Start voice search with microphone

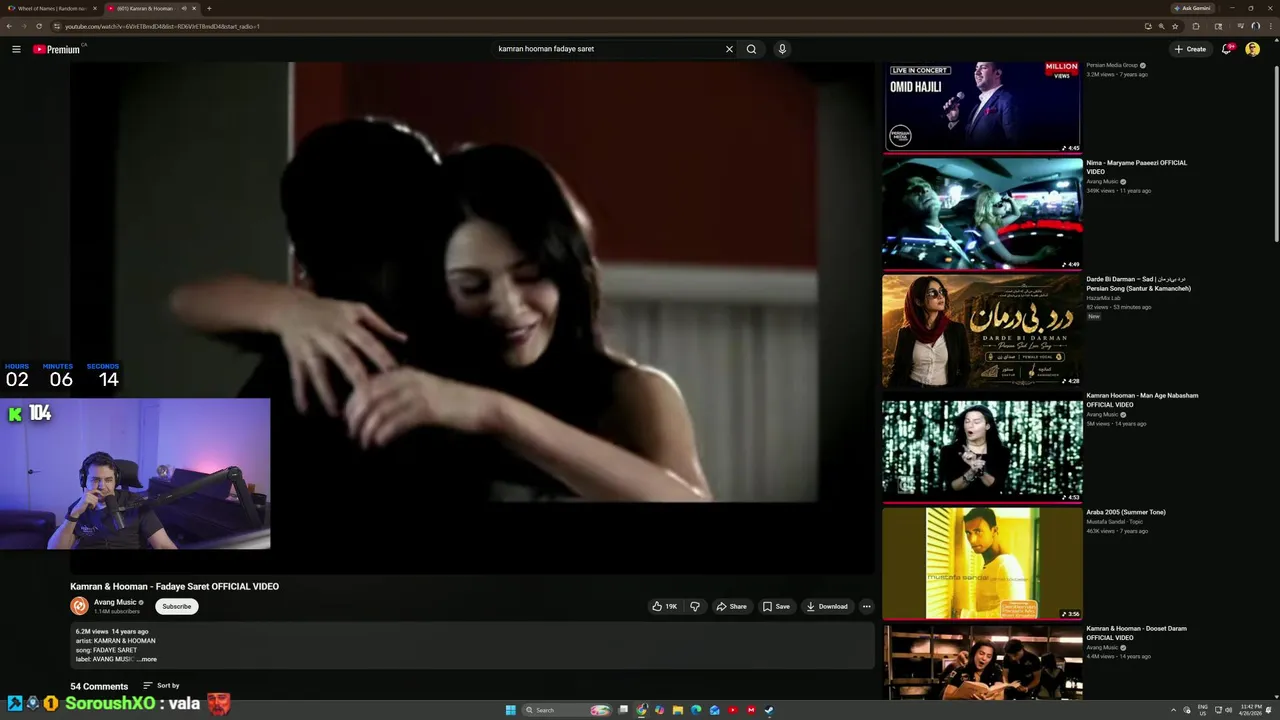coord(782,49)
